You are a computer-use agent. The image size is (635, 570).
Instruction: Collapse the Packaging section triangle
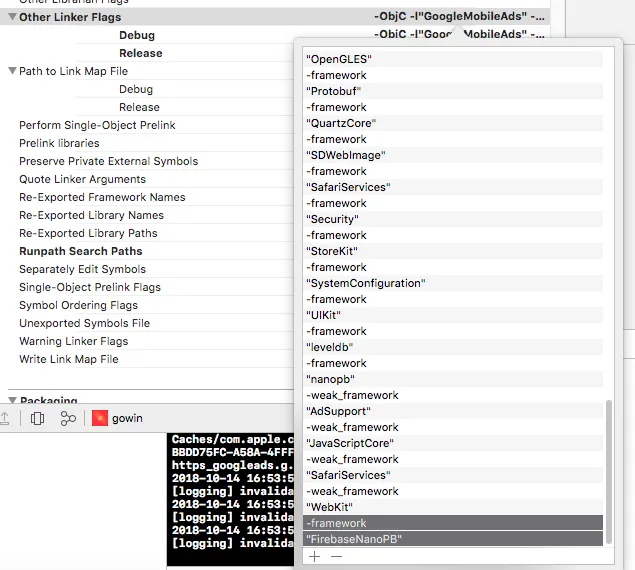(x=13, y=400)
